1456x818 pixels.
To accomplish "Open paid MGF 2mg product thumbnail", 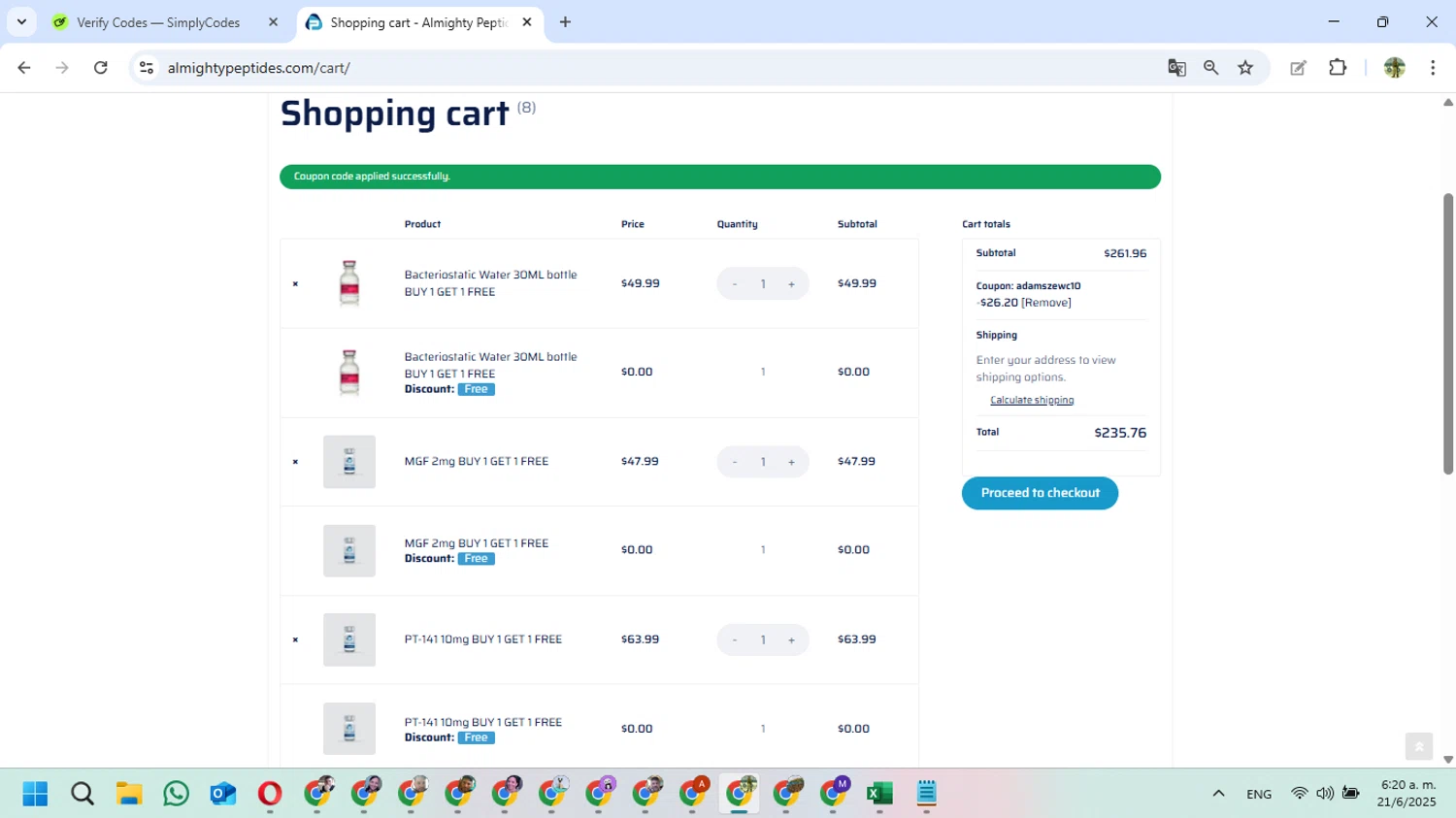I will [349, 462].
